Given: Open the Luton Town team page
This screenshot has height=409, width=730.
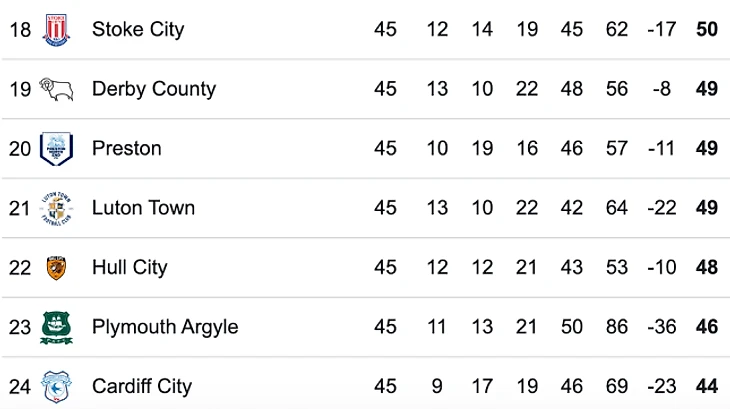Looking at the screenshot, I should pyautogui.click(x=143, y=208).
